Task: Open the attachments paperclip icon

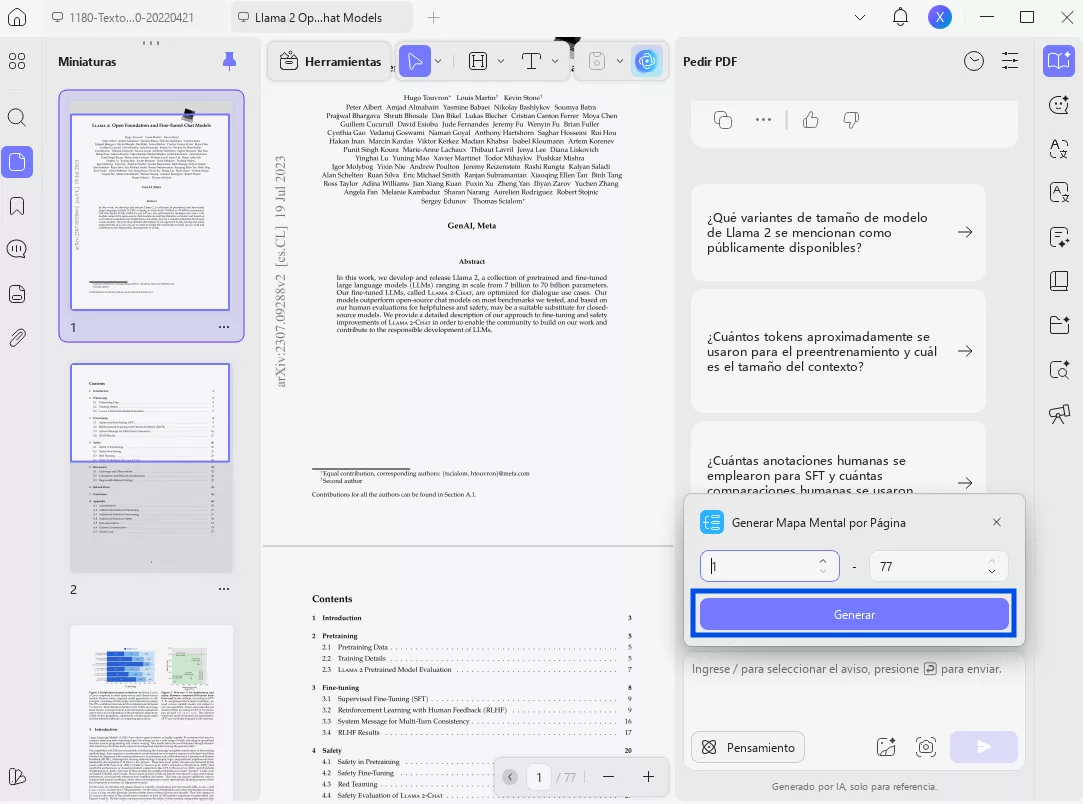Action: (17, 338)
